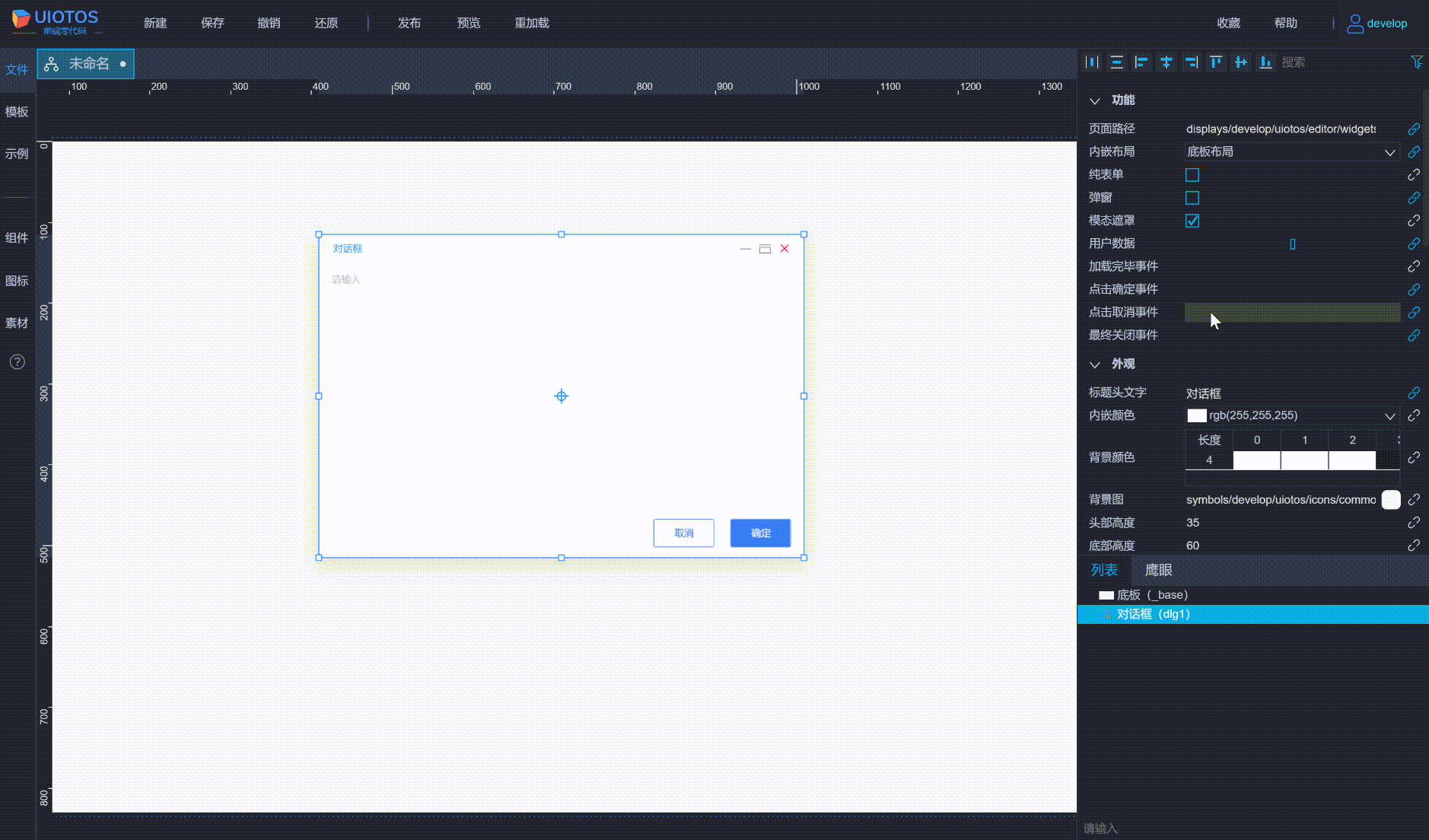The height and width of the screenshot is (840, 1429).
Task: Click the develop user account icon
Action: pos(1354,24)
